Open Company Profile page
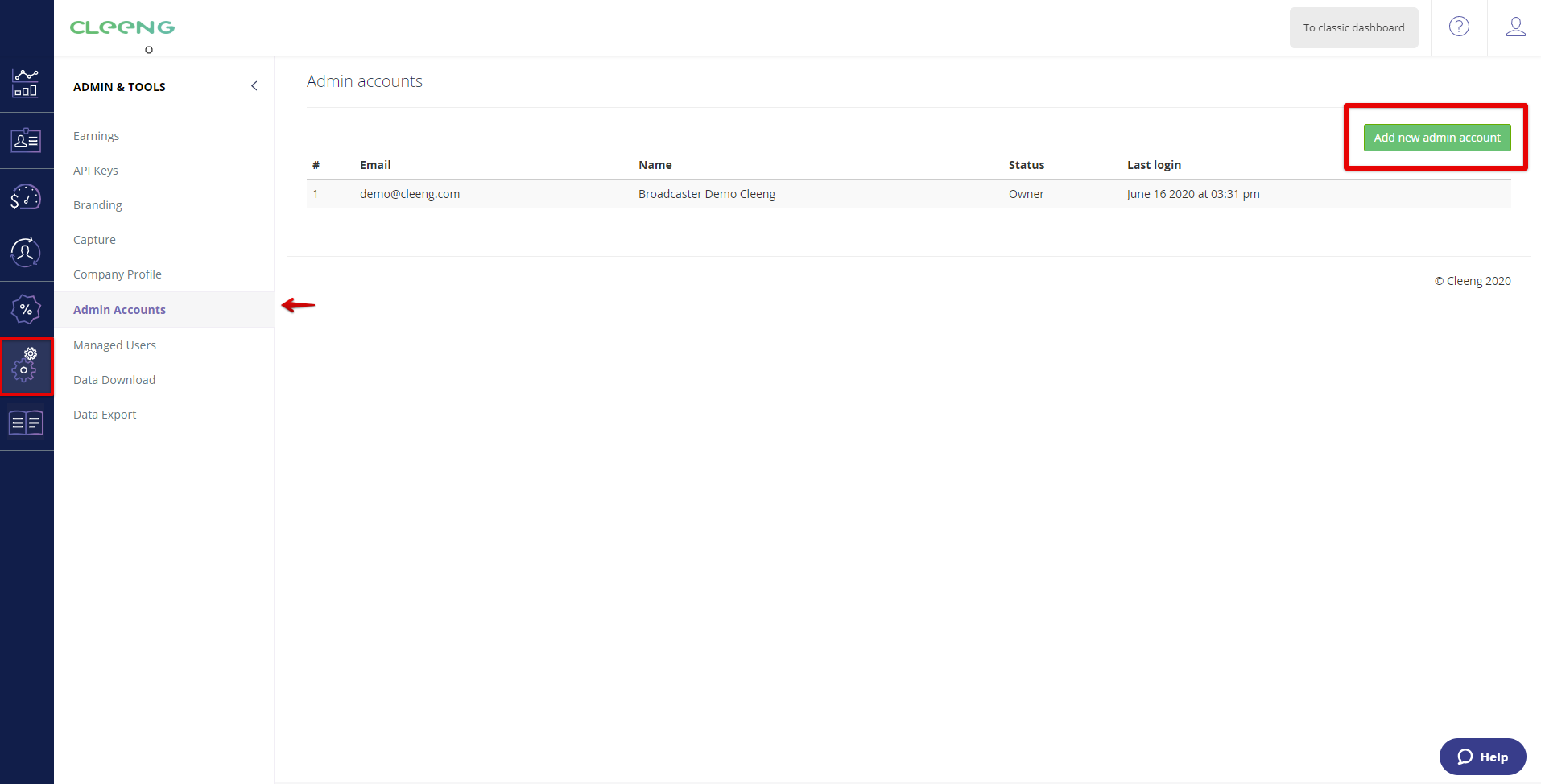This screenshot has width=1541, height=784. pyautogui.click(x=117, y=274)
